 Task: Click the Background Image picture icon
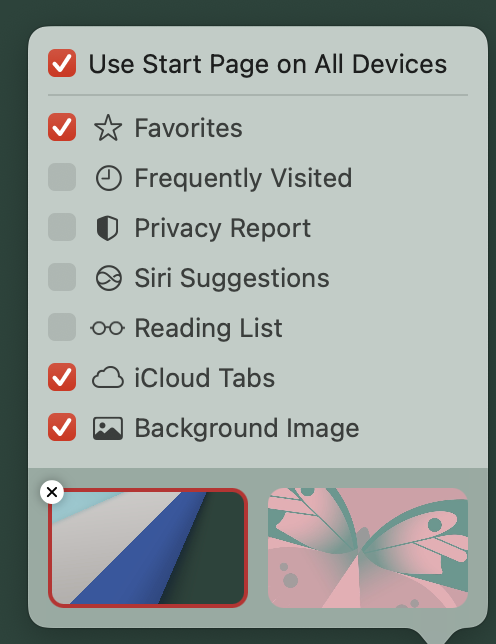point(108,428)
